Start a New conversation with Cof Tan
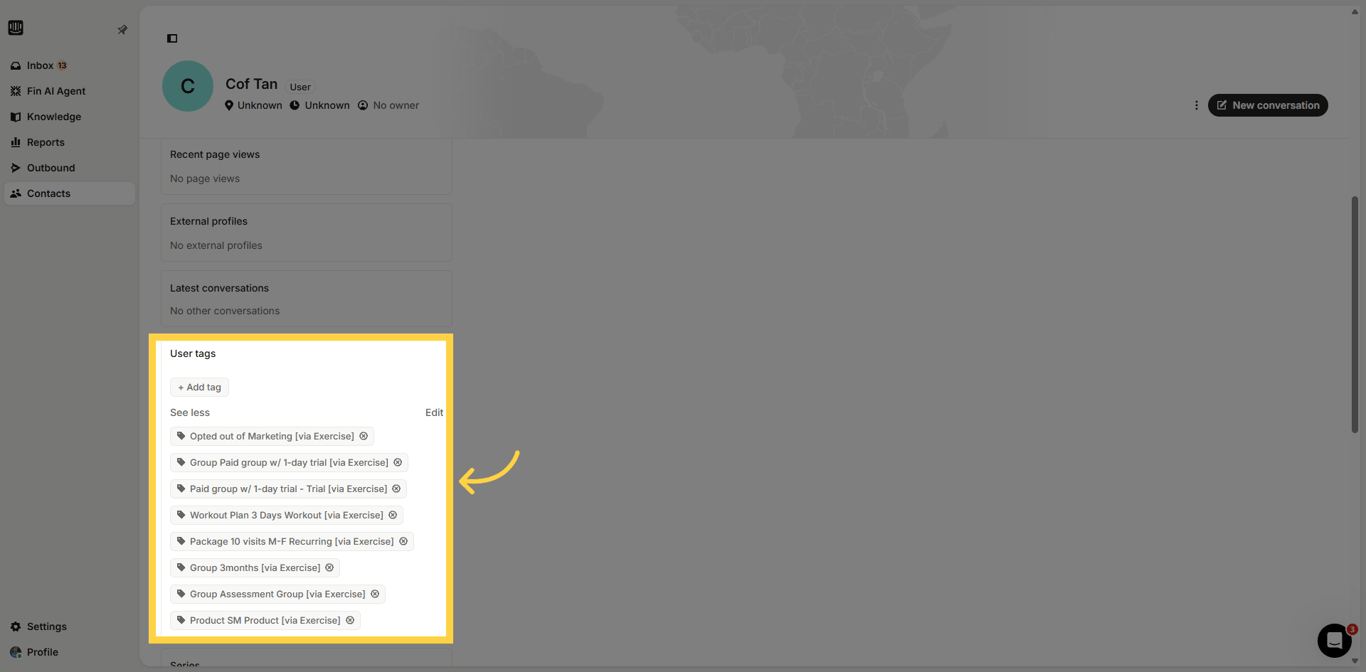This screenshot has width=1366, height=672. click(x=1267, y=105)
